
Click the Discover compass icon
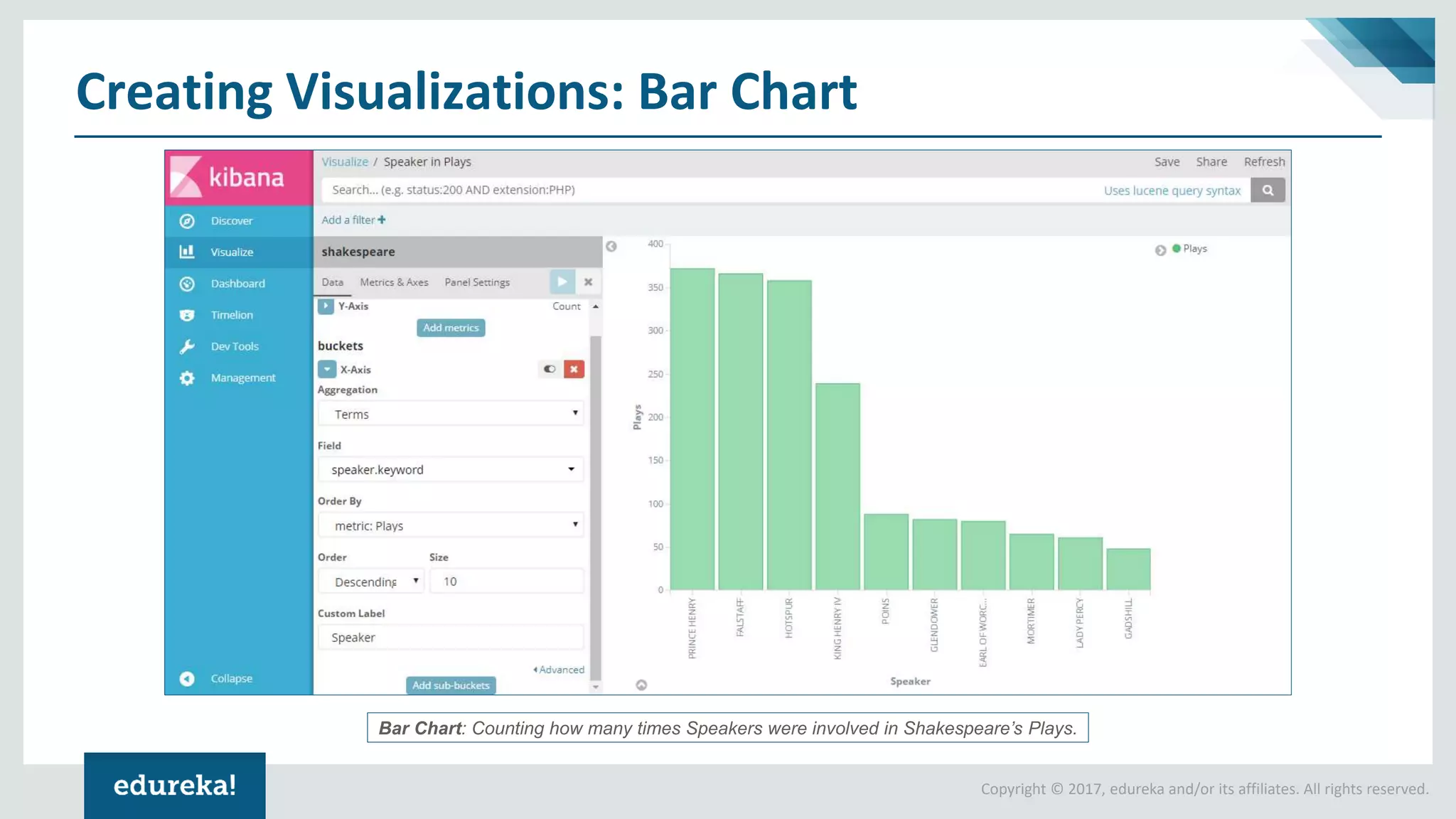(x=187, y=221)
